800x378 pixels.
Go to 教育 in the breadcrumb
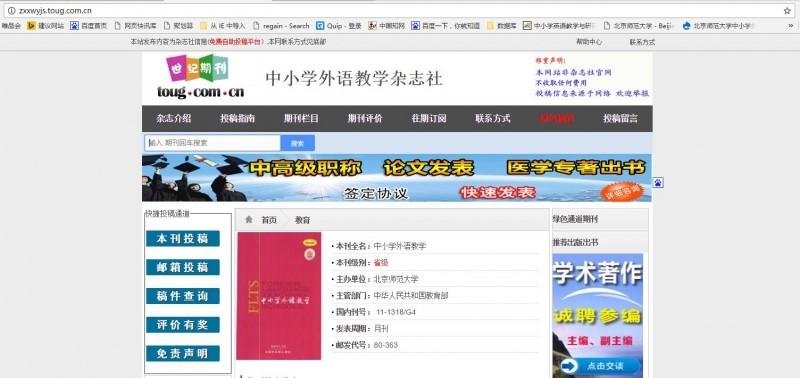pos(303,220)
